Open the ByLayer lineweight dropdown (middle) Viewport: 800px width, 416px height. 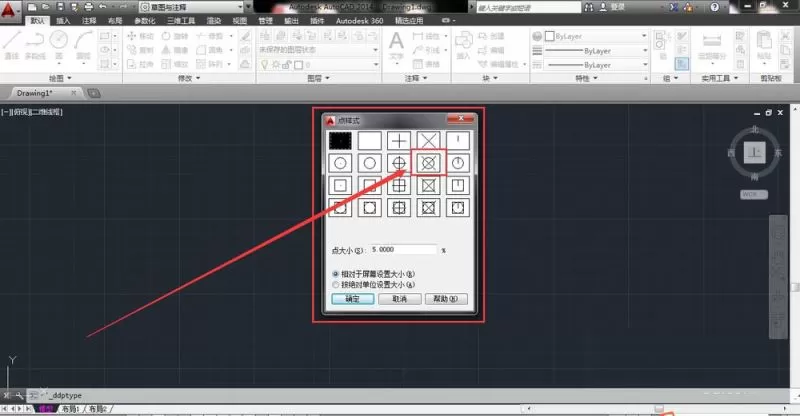click(596, 51)
